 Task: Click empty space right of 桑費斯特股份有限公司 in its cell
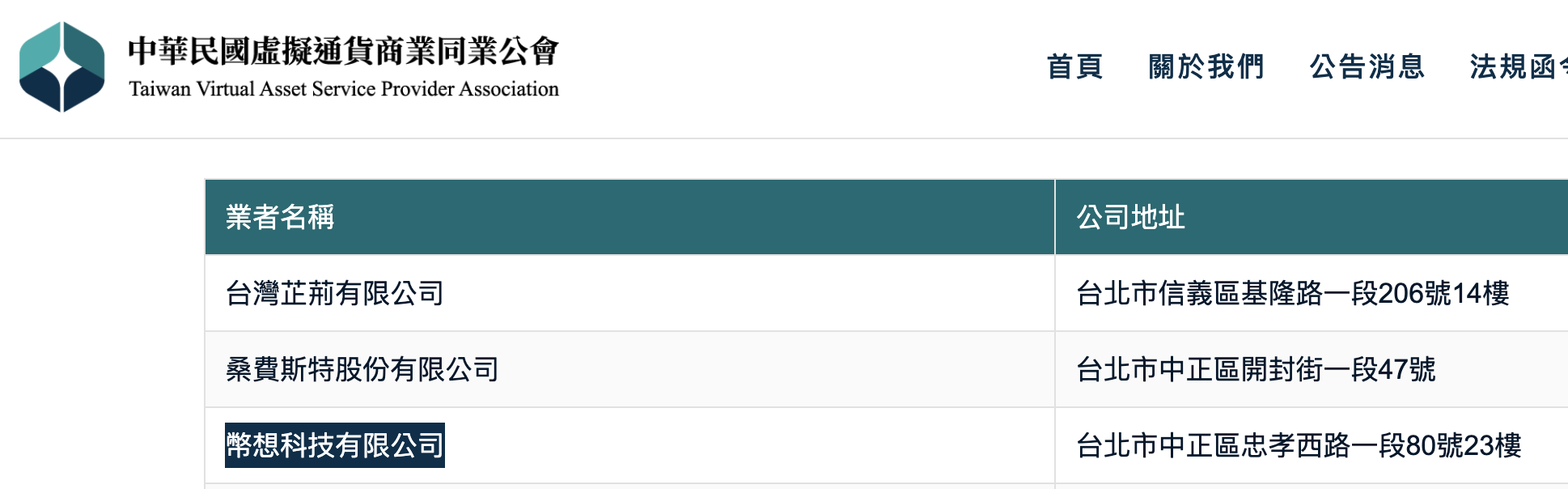point(769,369)
